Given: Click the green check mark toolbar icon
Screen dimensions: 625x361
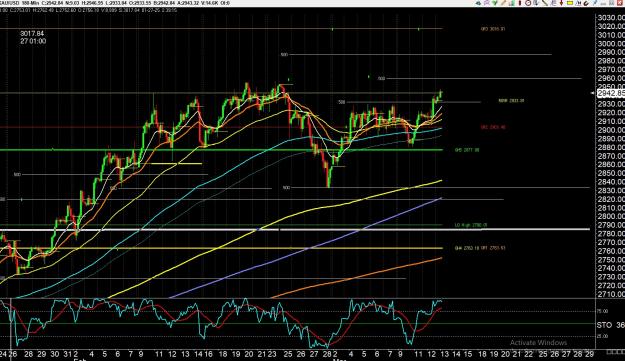Looking at the screenshot, I should (x=495, y=3).
